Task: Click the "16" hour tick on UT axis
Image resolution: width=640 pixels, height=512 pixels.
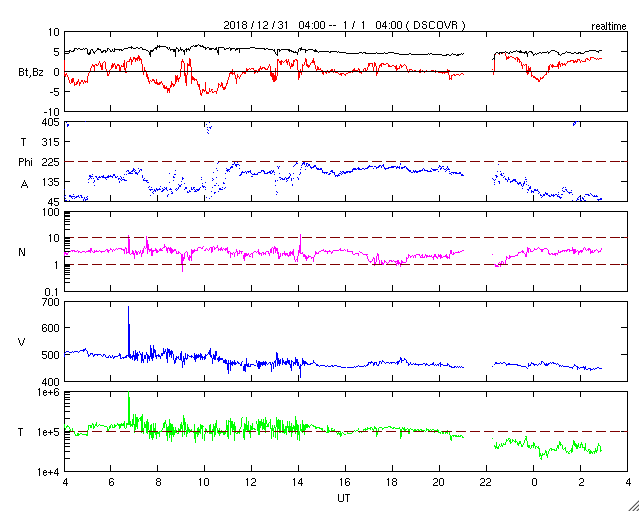Action: point(346,483)
